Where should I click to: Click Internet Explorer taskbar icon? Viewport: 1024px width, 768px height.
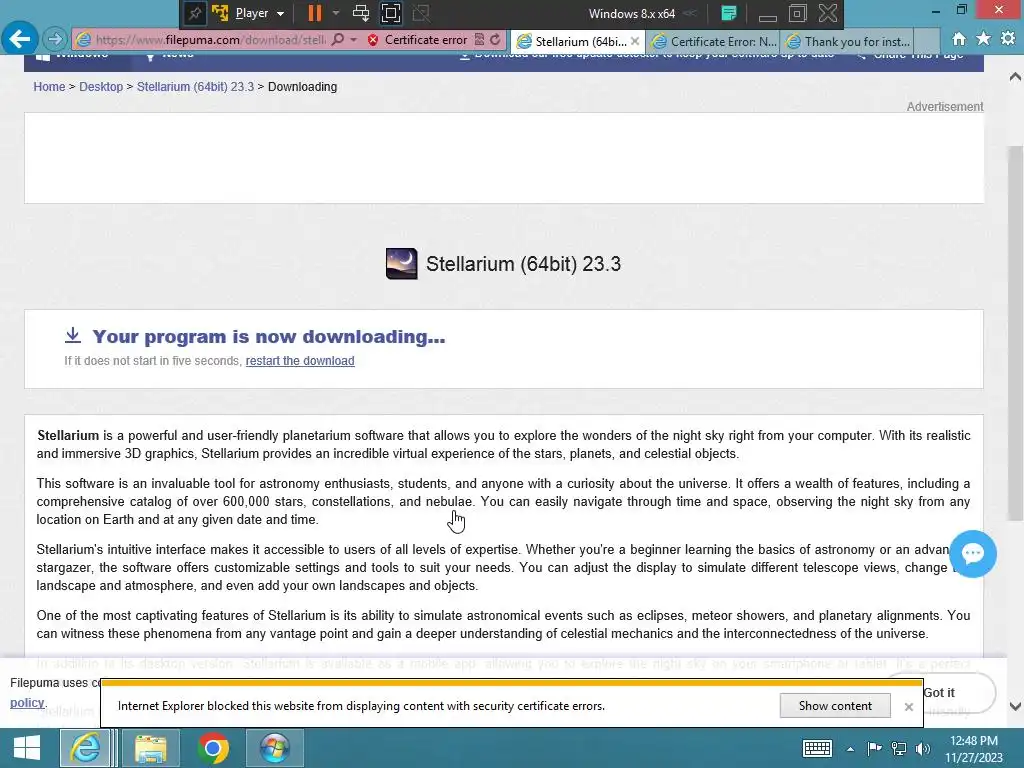pyautogui.click(x=86, y=748)
